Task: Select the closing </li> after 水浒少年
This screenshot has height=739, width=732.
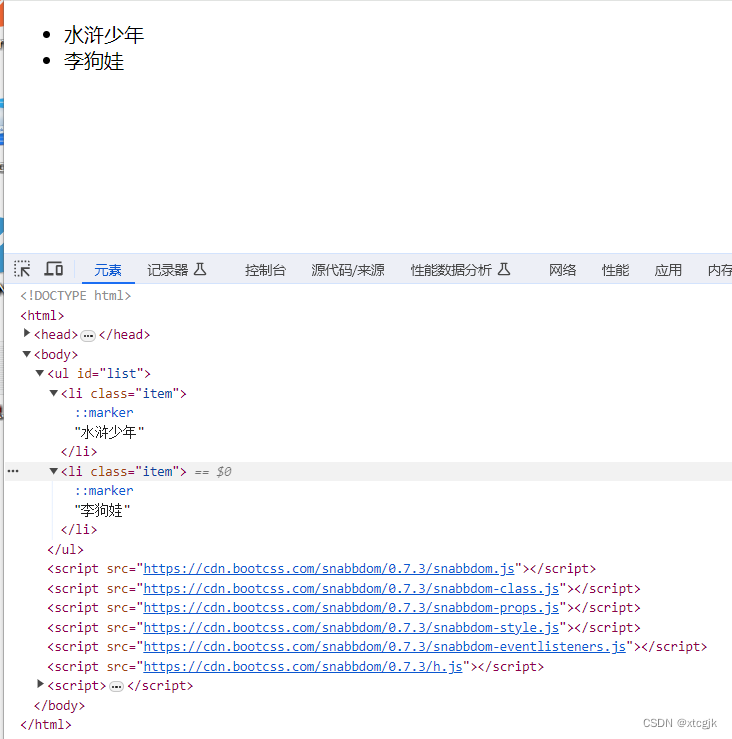Action: click(79, 452)
